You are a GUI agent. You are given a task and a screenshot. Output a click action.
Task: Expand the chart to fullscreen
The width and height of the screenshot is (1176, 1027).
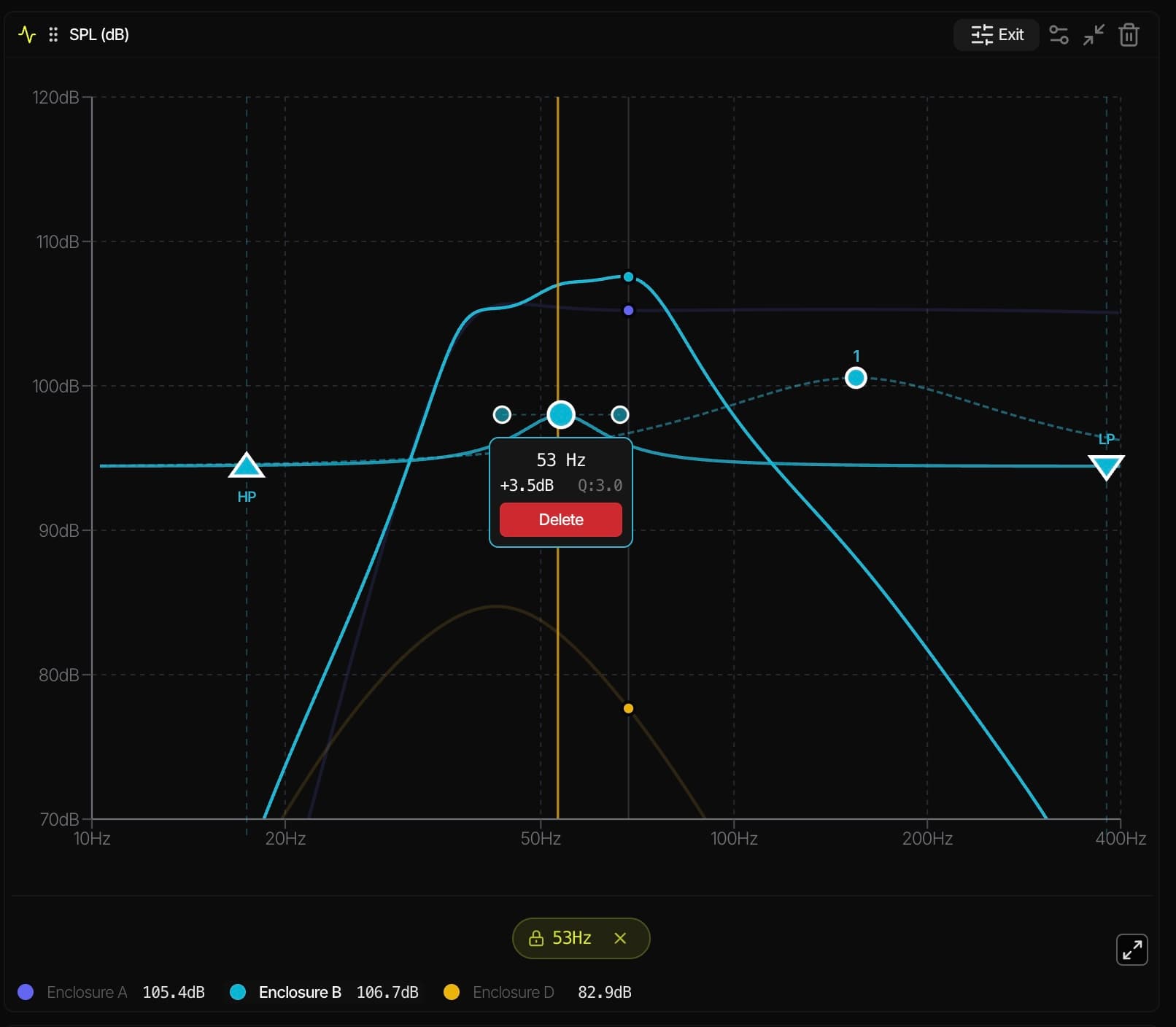(x=1132, y=949)
